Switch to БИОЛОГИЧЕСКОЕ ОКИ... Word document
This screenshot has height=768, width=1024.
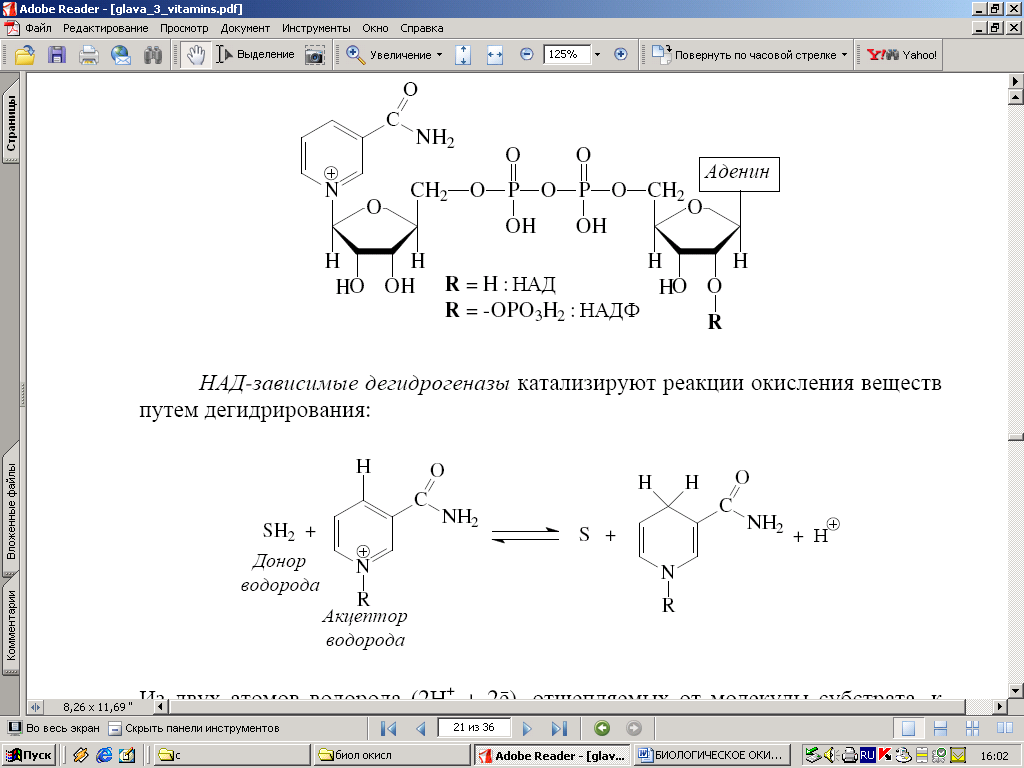click(712, 755)
